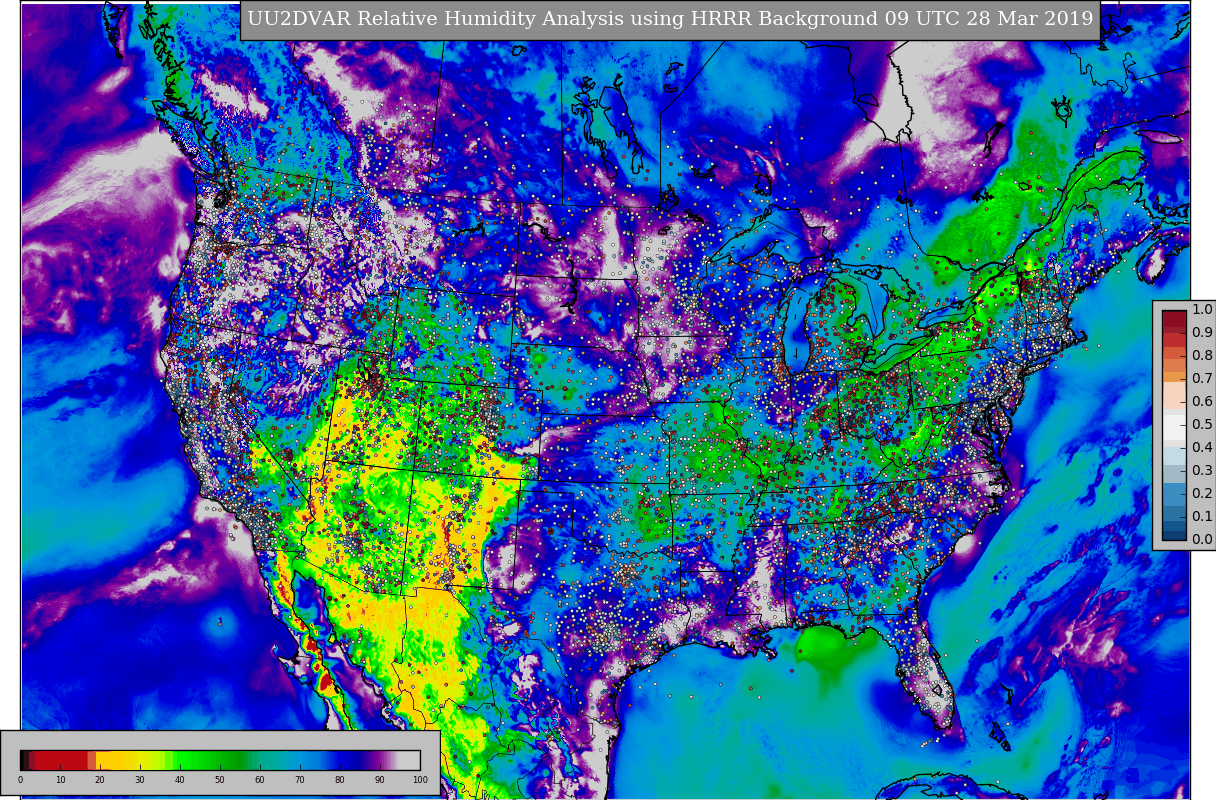Click the 0.1 label on right legend
Viewport: 1216px width, 800px height.
coord(1202,516)
